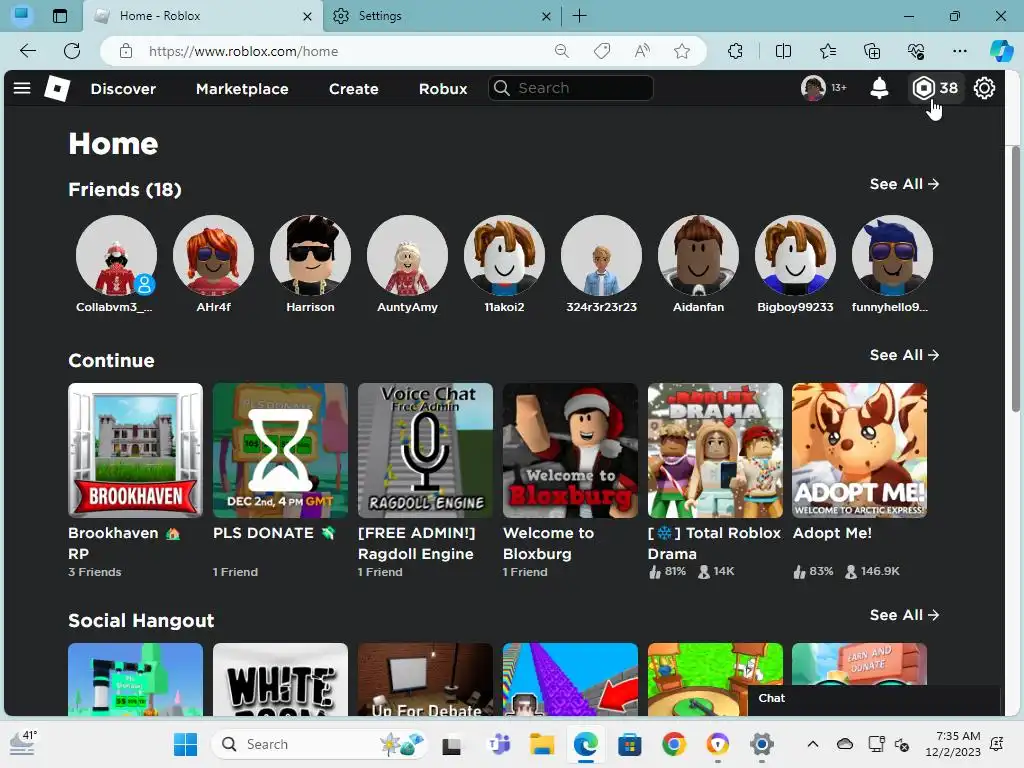The width and height of the screenshot is (1024, 768).
Task: Open browser Extensions puzzle icon
Action: pos(735,51)
